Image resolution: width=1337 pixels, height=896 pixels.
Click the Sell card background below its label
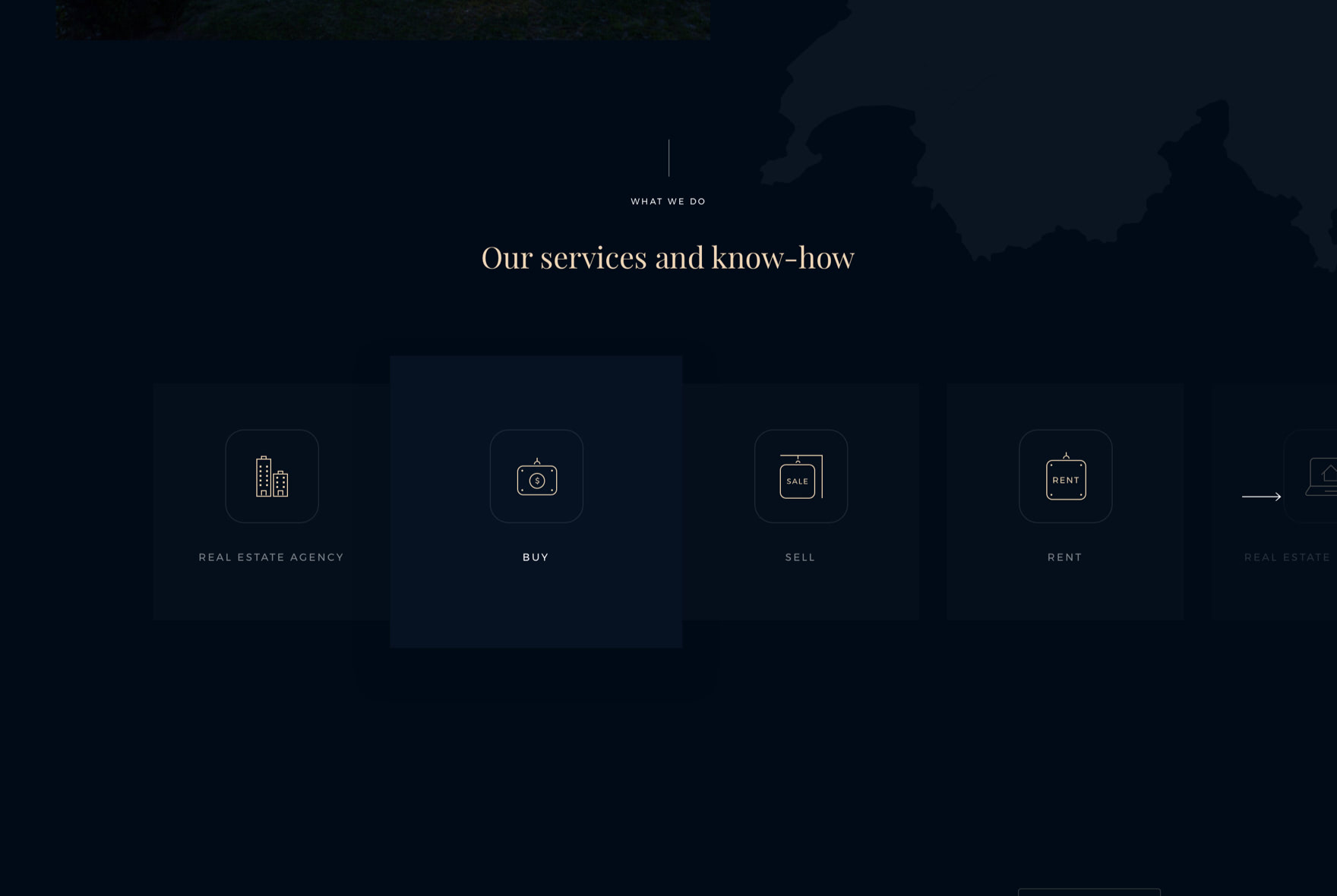coord(800,596)
